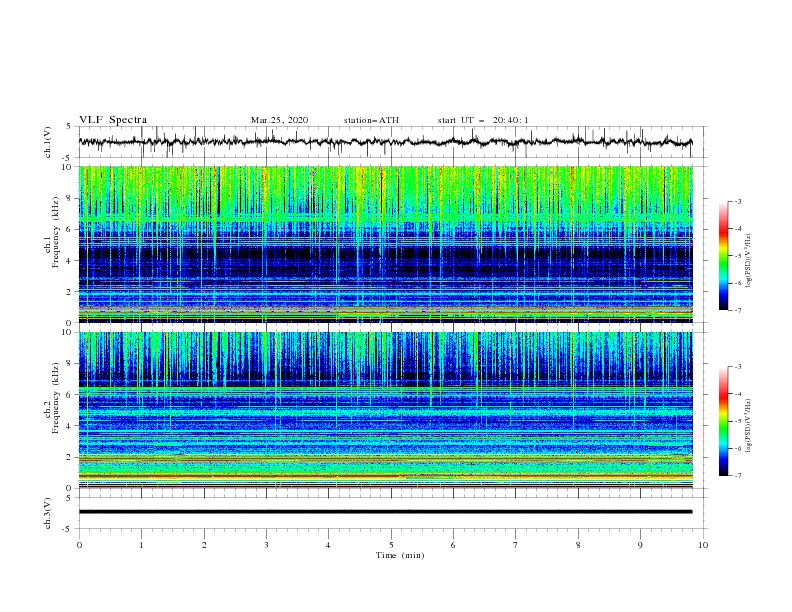The image size is (792, 612).
Task: Click time axis tick label '1'
Action: point(141,545)
